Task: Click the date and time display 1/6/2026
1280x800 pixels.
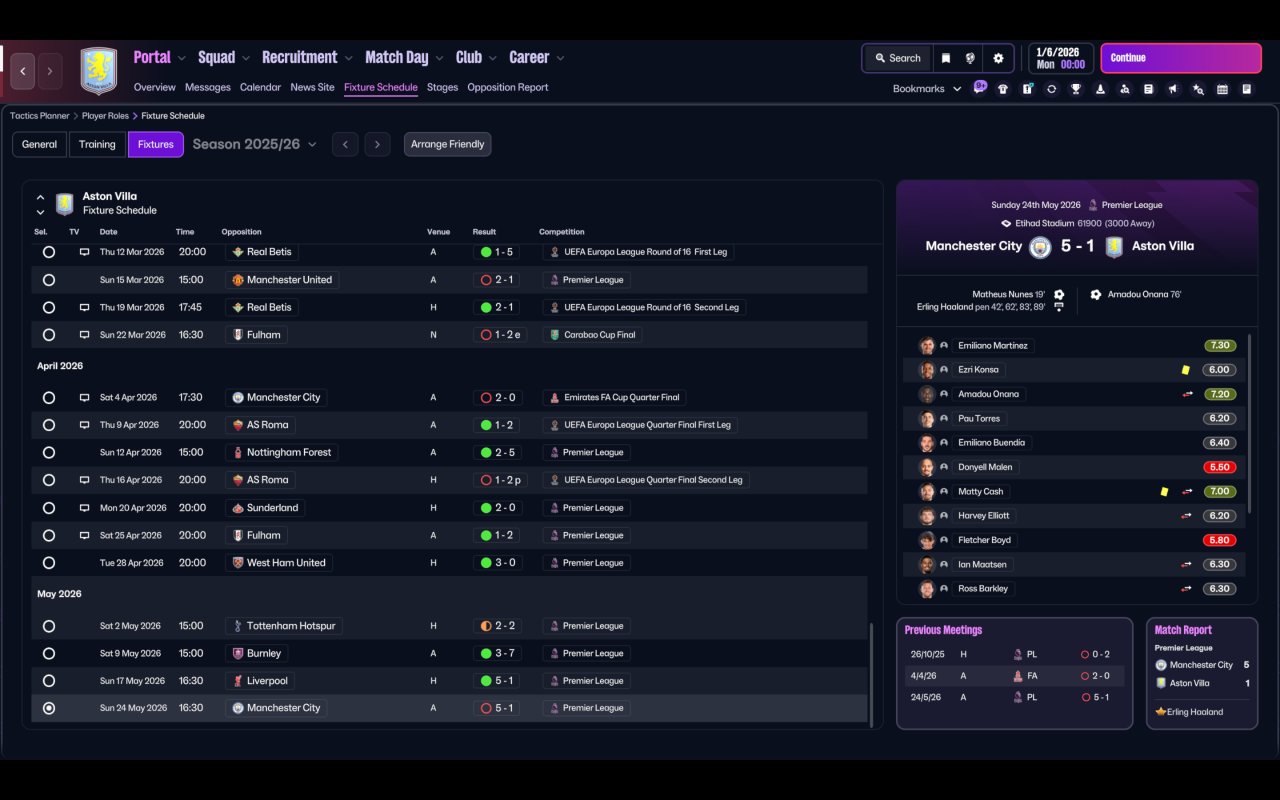Action: click(x=1061, y=58)
